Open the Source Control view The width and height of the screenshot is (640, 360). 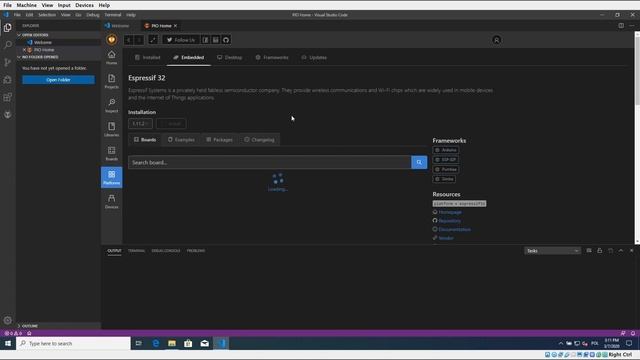click(x=7, y=62)
